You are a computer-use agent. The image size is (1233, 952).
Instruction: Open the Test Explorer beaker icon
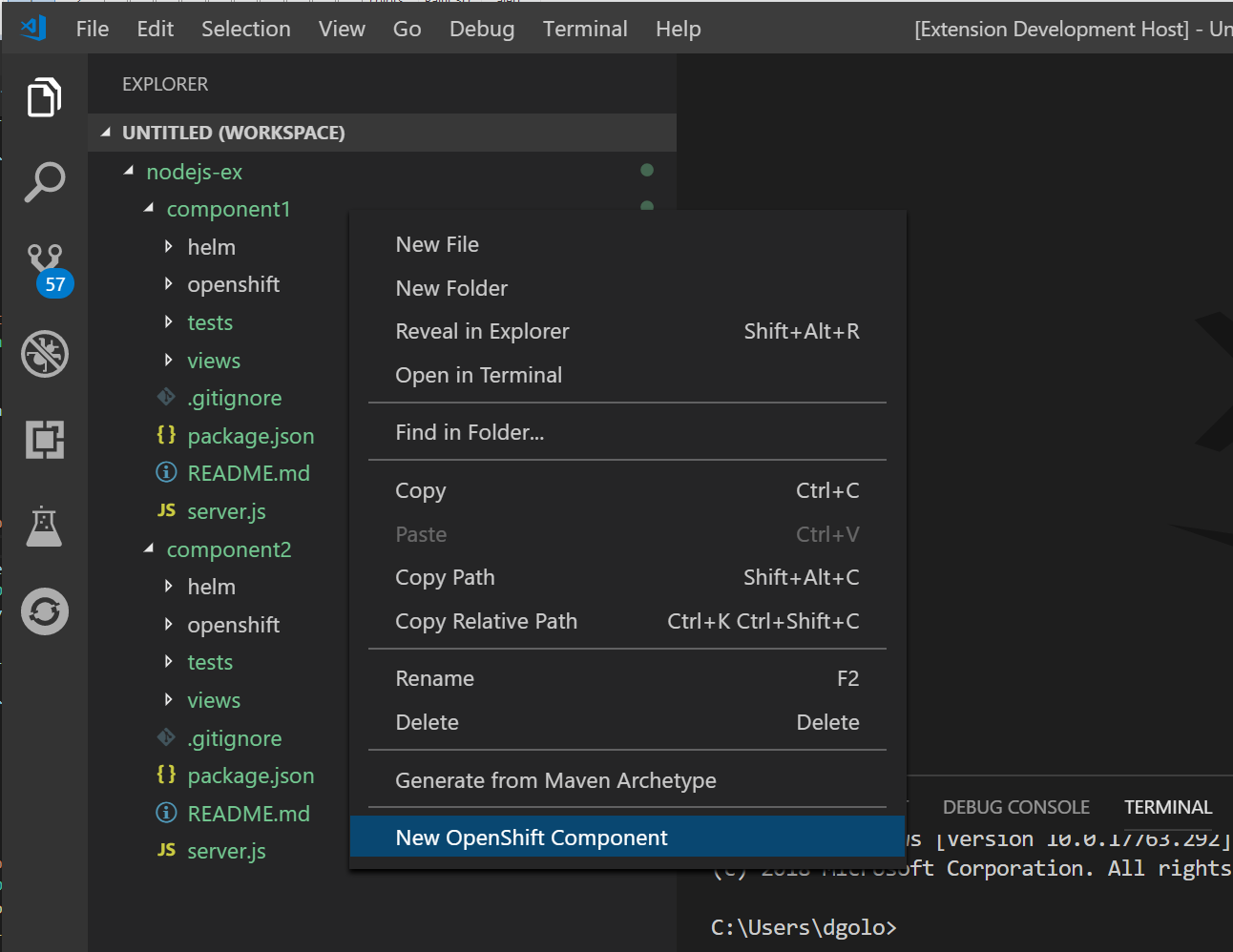[44, 526]
